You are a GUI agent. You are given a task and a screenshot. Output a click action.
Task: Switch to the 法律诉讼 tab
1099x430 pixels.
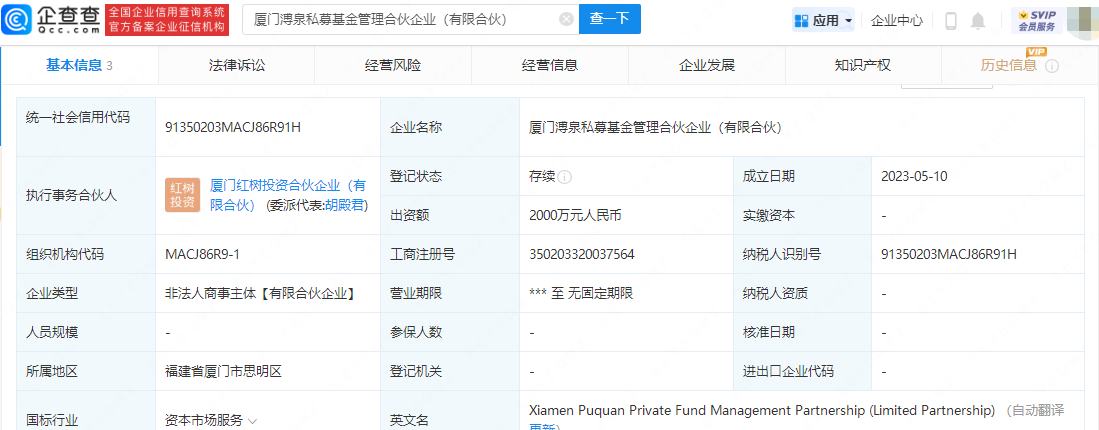[237, 66]
